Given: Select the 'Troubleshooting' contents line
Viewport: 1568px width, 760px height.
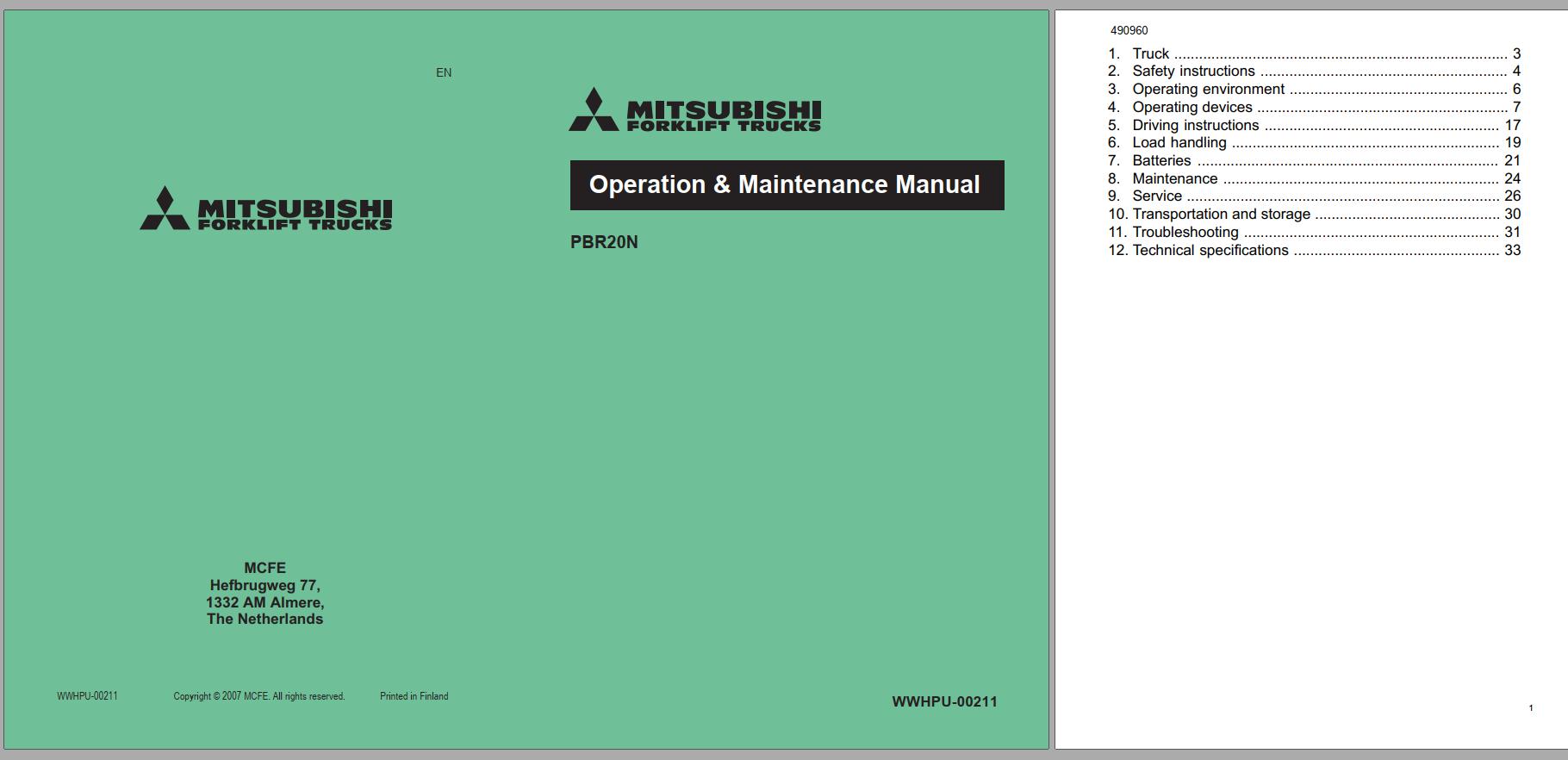Looking at the screenshot, I should coord(1314,233).
